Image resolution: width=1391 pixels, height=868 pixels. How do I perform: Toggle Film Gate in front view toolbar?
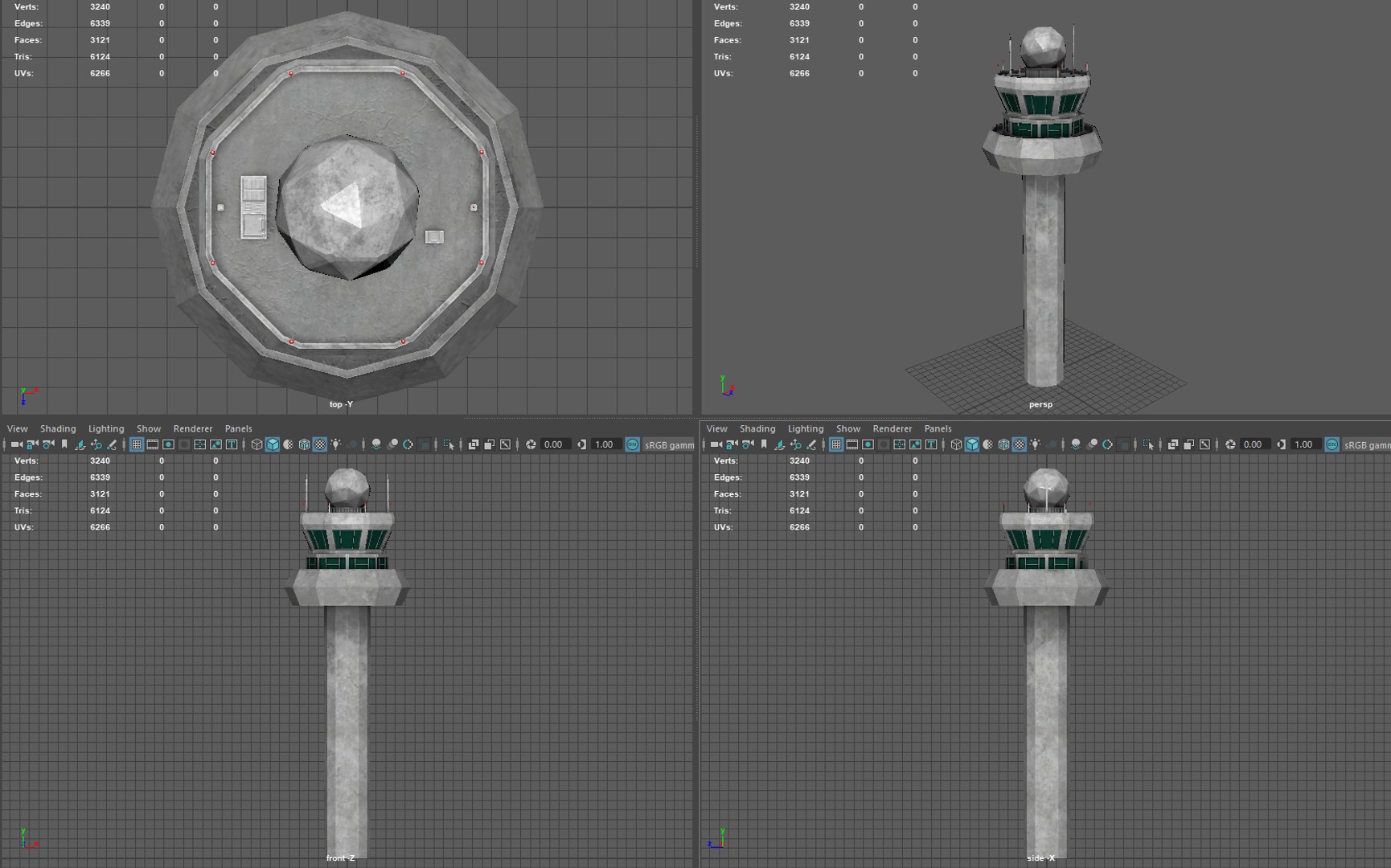(x=153, y=444)
